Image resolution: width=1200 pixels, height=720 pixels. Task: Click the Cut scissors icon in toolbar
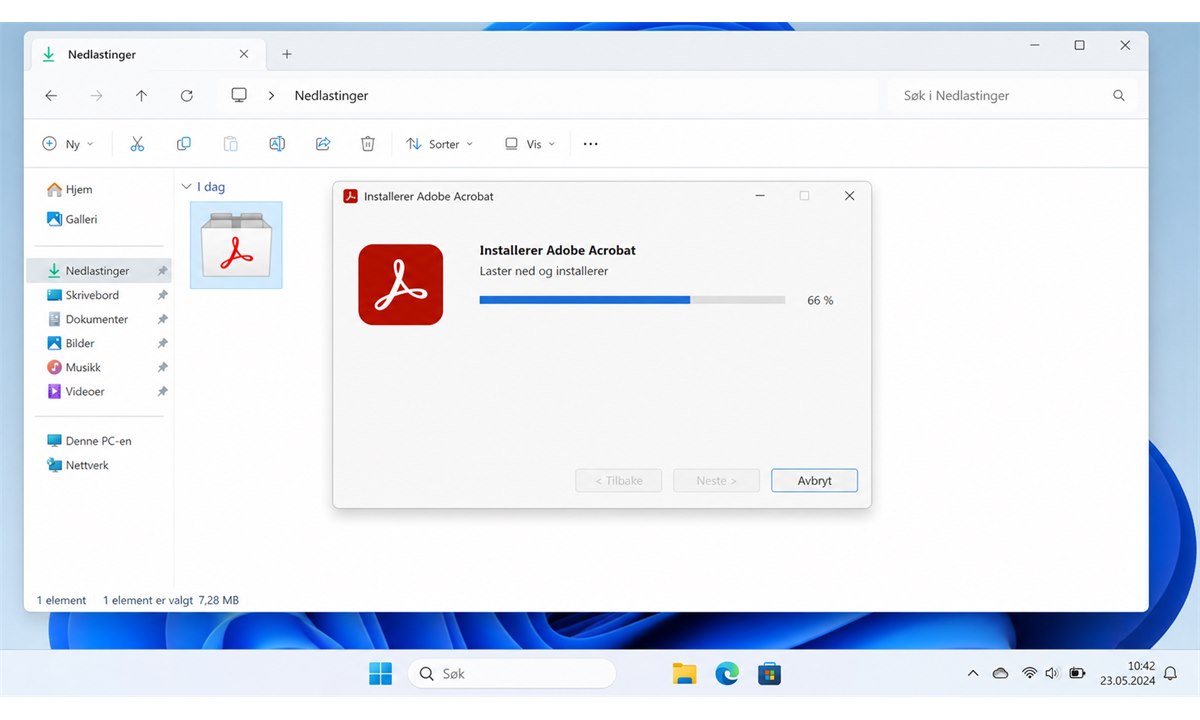(138, 144)
